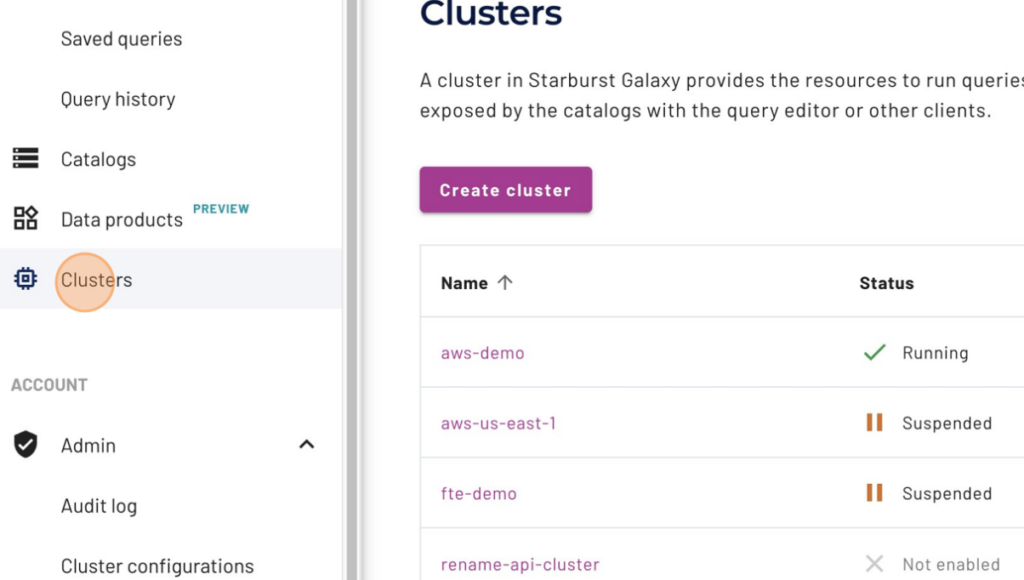Image resolution: width=1024 pixels, height=580 pixels.
Task: Click the Name column sort arrow
Action: [x=505, y=282]
